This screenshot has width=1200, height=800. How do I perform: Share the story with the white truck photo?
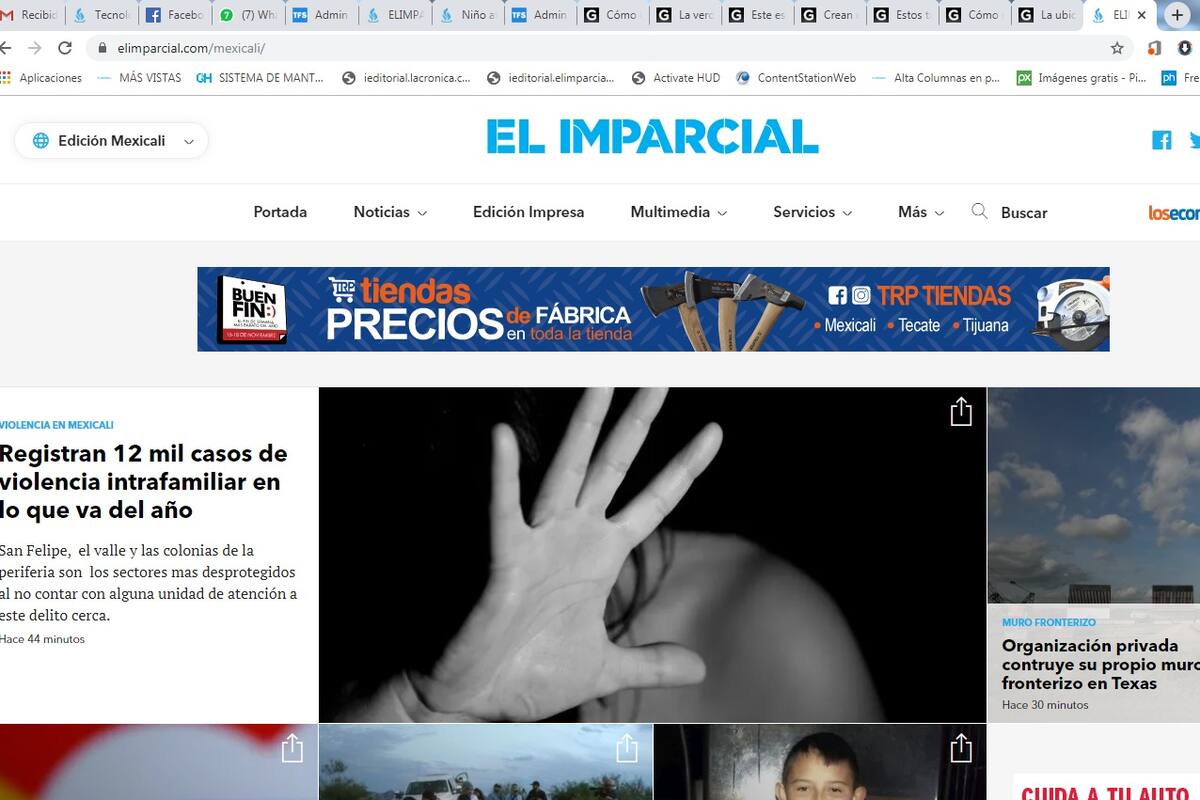click(626, 748)
